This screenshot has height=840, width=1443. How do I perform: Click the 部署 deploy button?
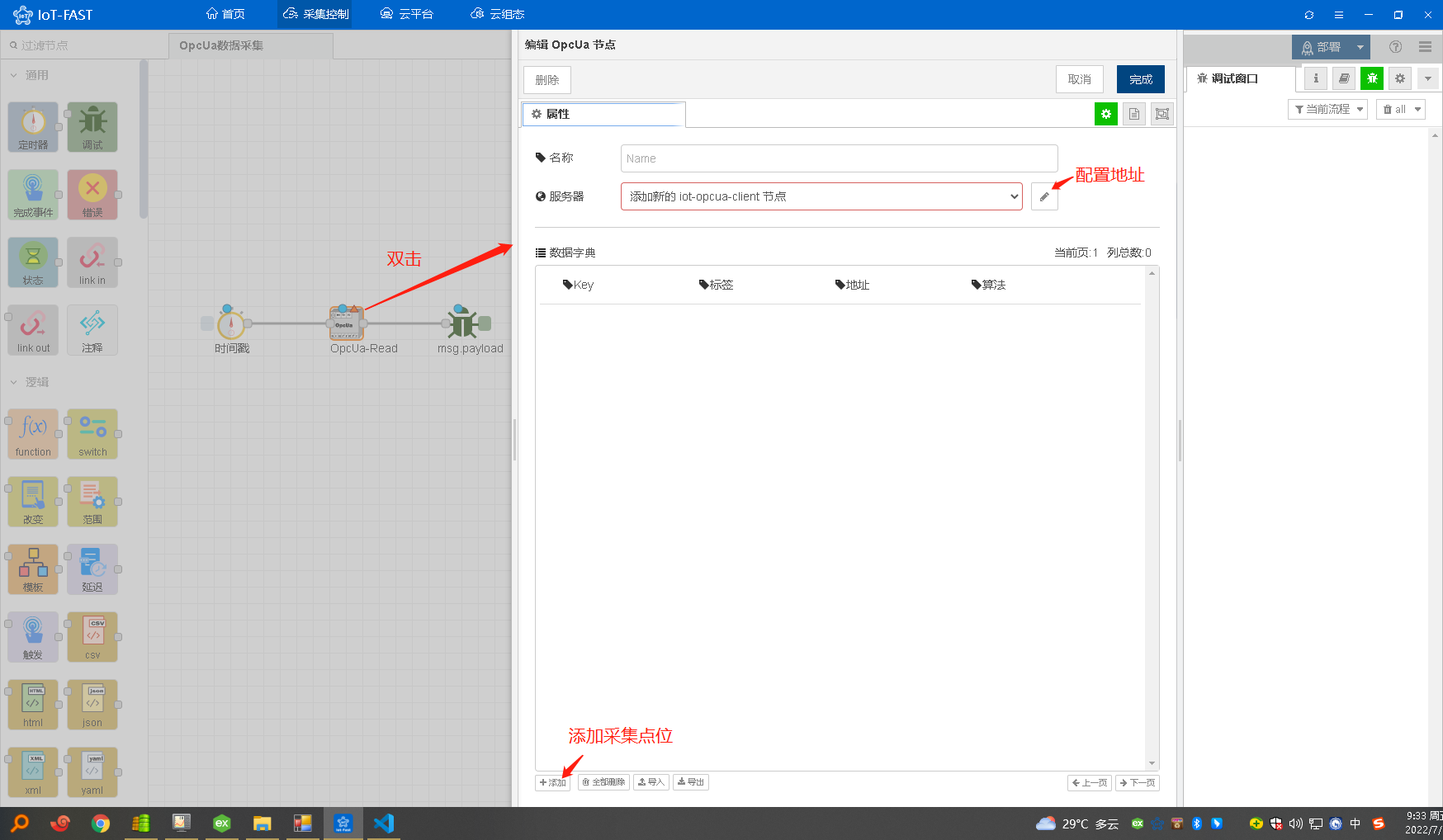point(1322,47)
